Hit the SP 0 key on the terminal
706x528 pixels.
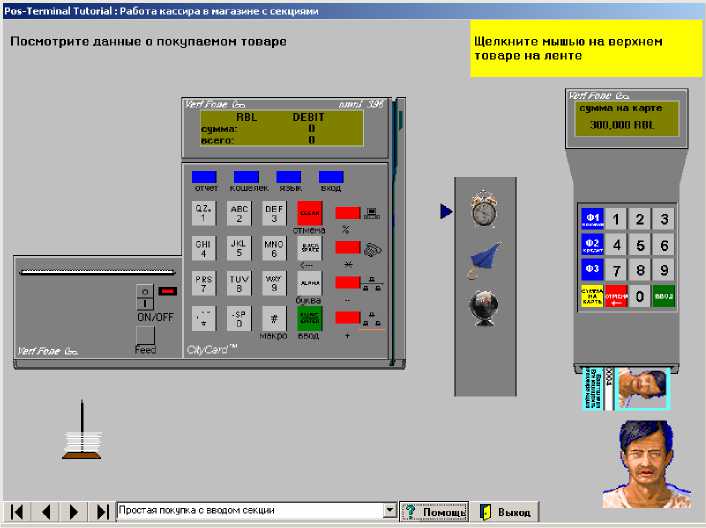click(x=239, y=318)
